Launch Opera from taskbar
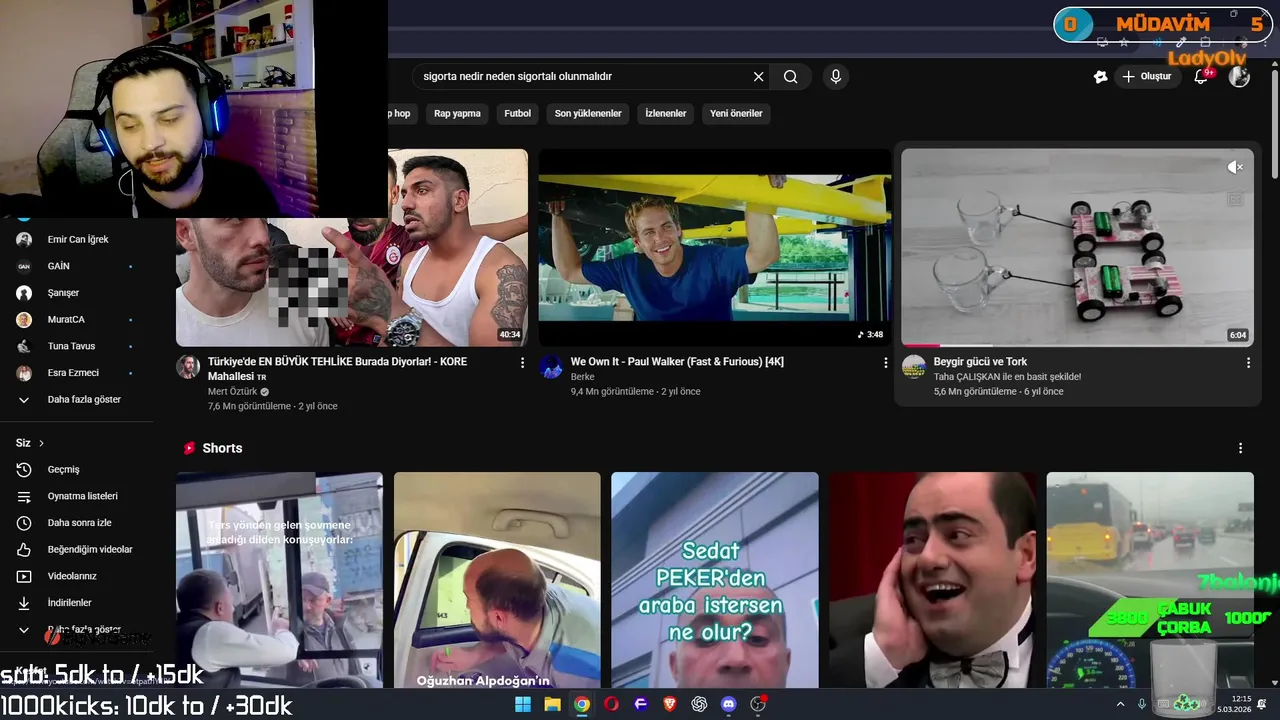This screenshot has width=1280, height=720. click(x=611, y=704)
